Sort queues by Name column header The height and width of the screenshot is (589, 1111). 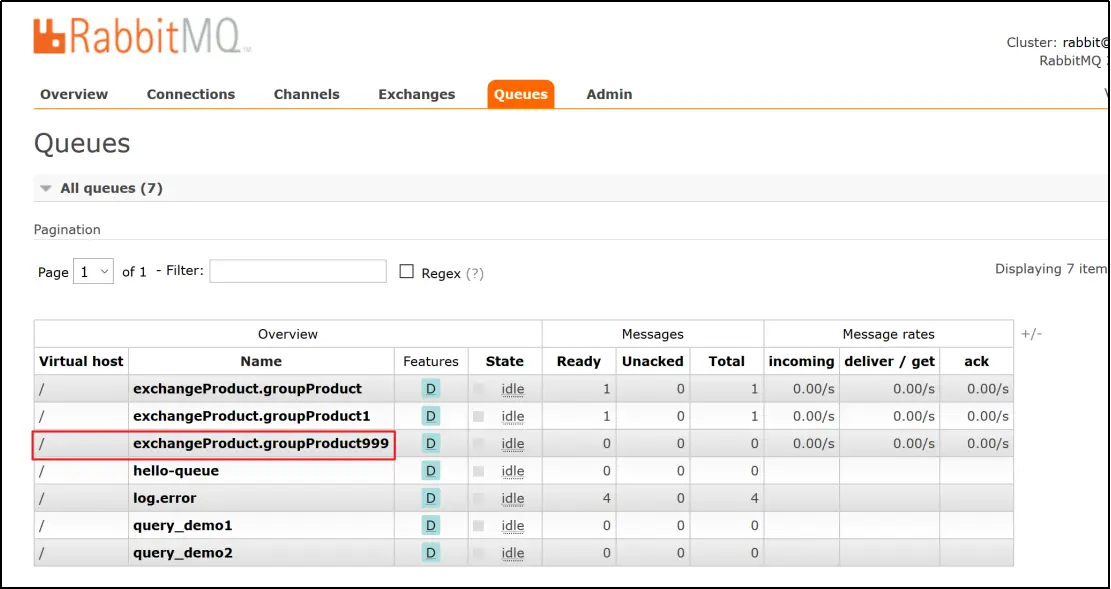[x=261, y=361]
